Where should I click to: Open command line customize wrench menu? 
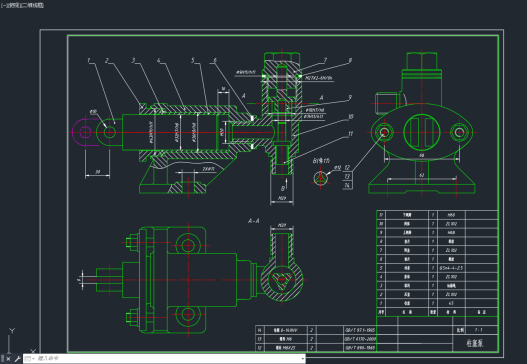pos(17,359)
